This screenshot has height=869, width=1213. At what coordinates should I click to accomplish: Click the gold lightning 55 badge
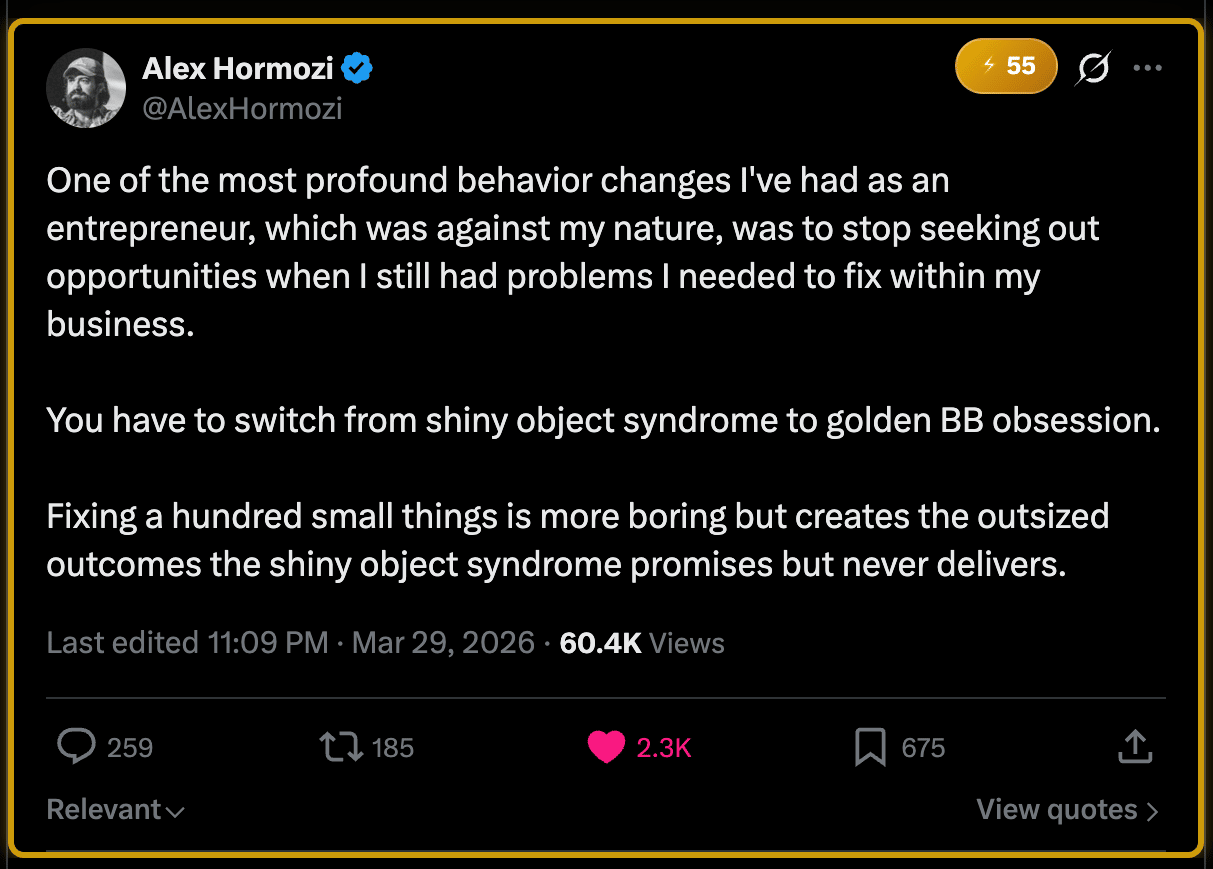(x=1006, y=66)
